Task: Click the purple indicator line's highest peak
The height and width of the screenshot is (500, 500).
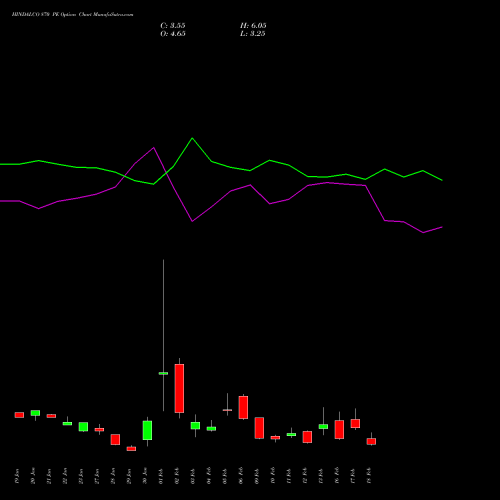Action: point(154,147)
